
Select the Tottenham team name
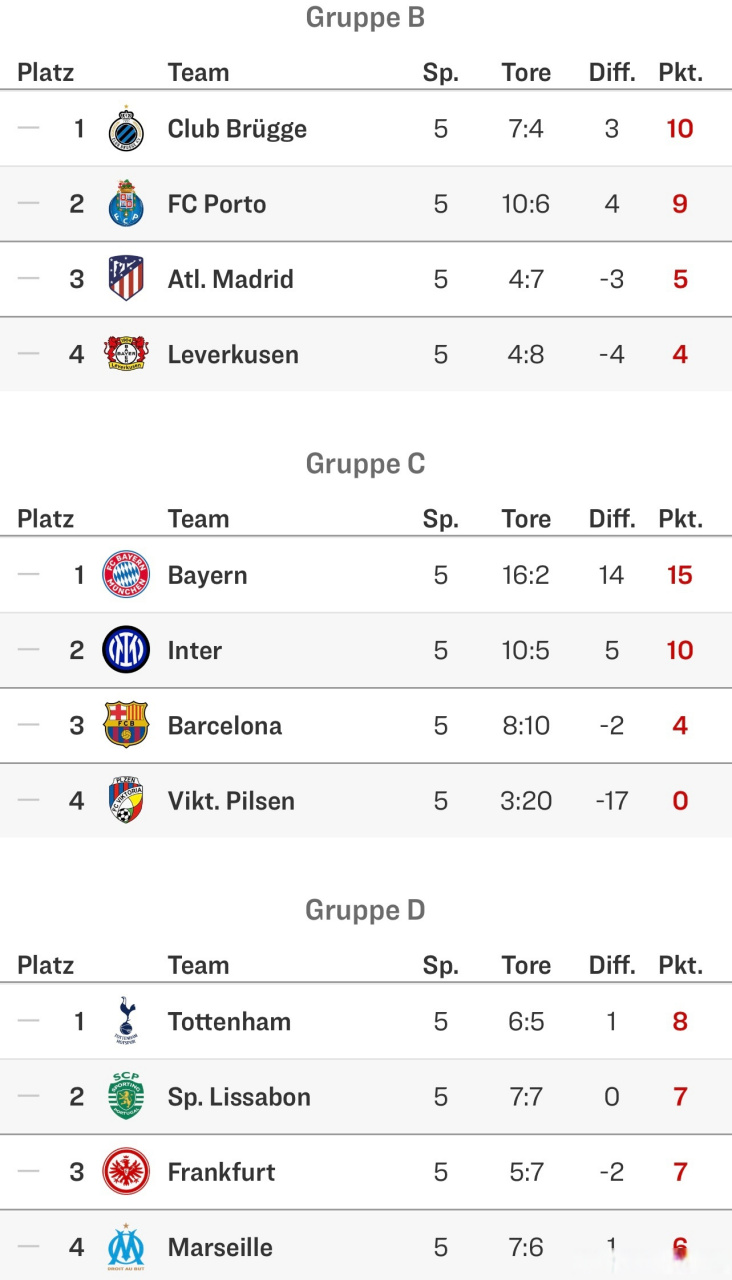[x=229, y=1022]
